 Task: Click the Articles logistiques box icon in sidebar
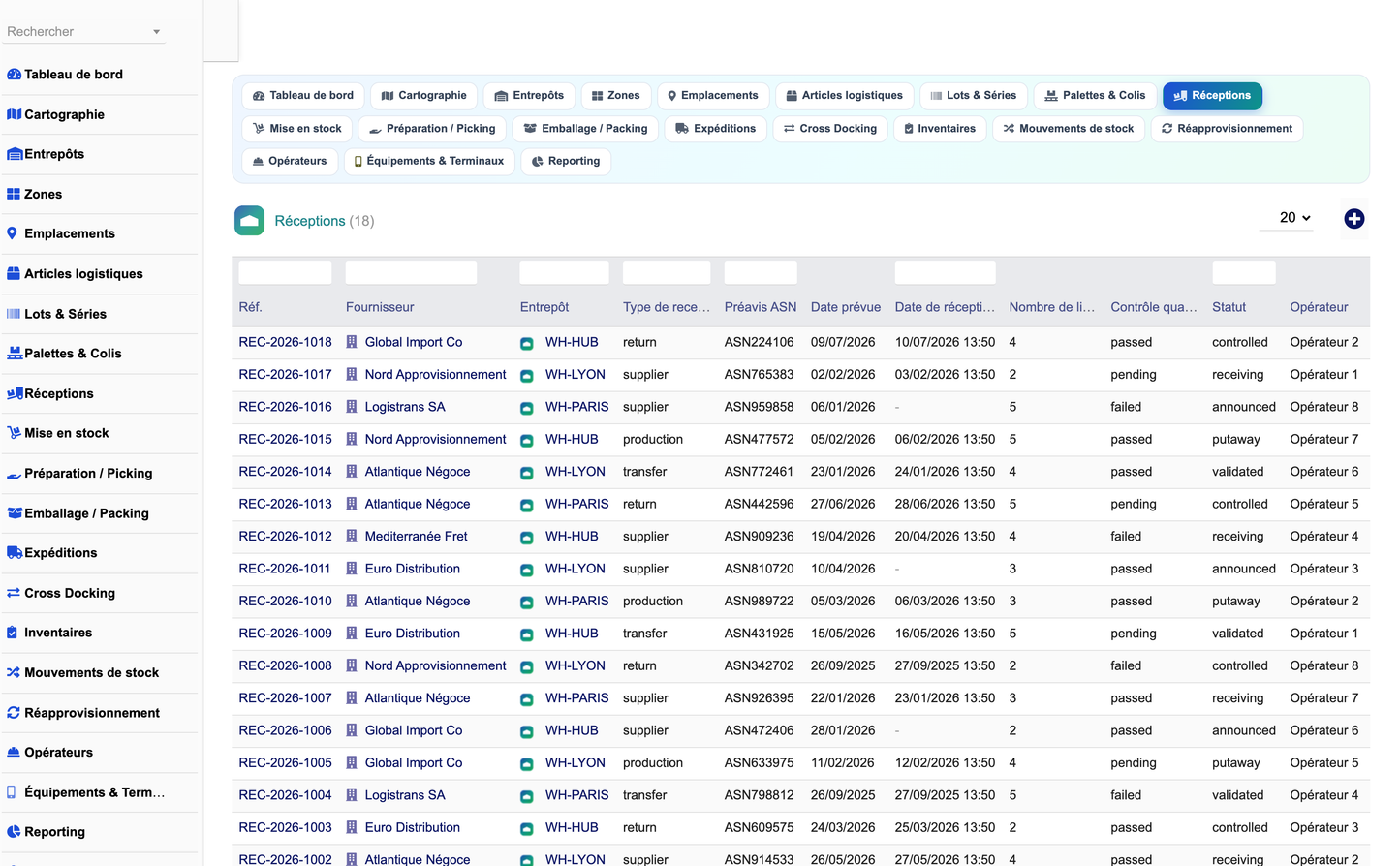14,274
